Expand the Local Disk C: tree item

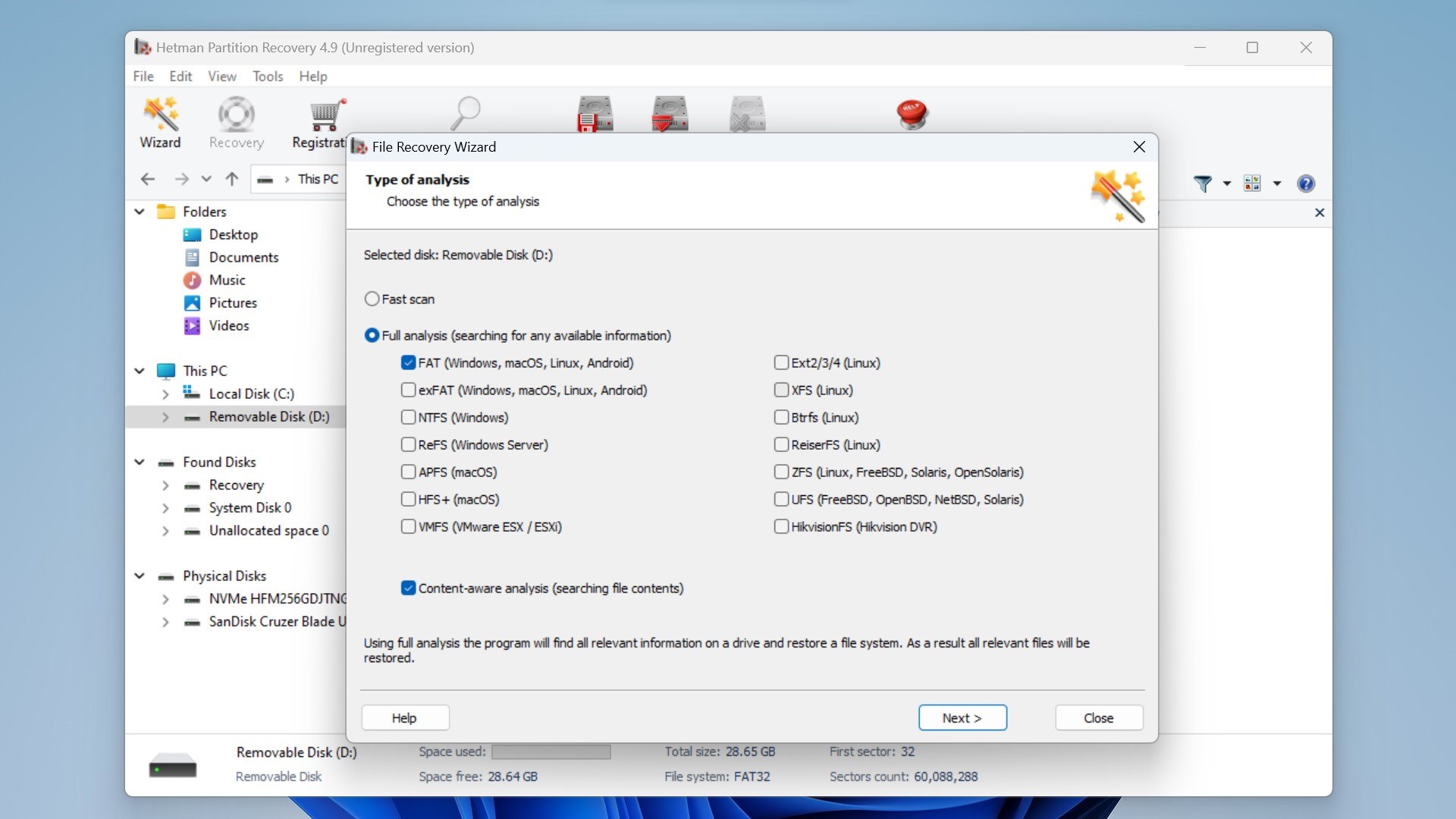click(x=165, y=393)
